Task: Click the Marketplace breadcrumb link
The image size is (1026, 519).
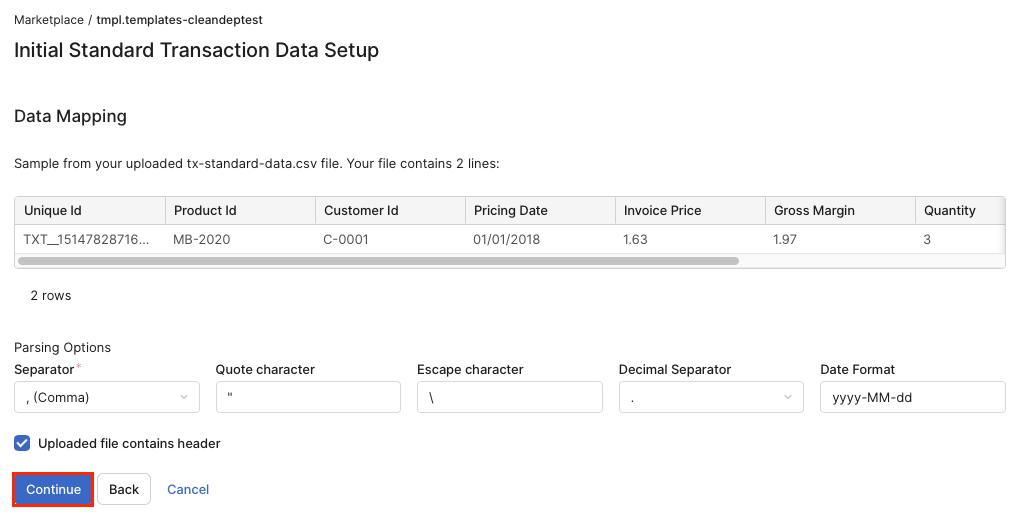Action: point(48,19)
